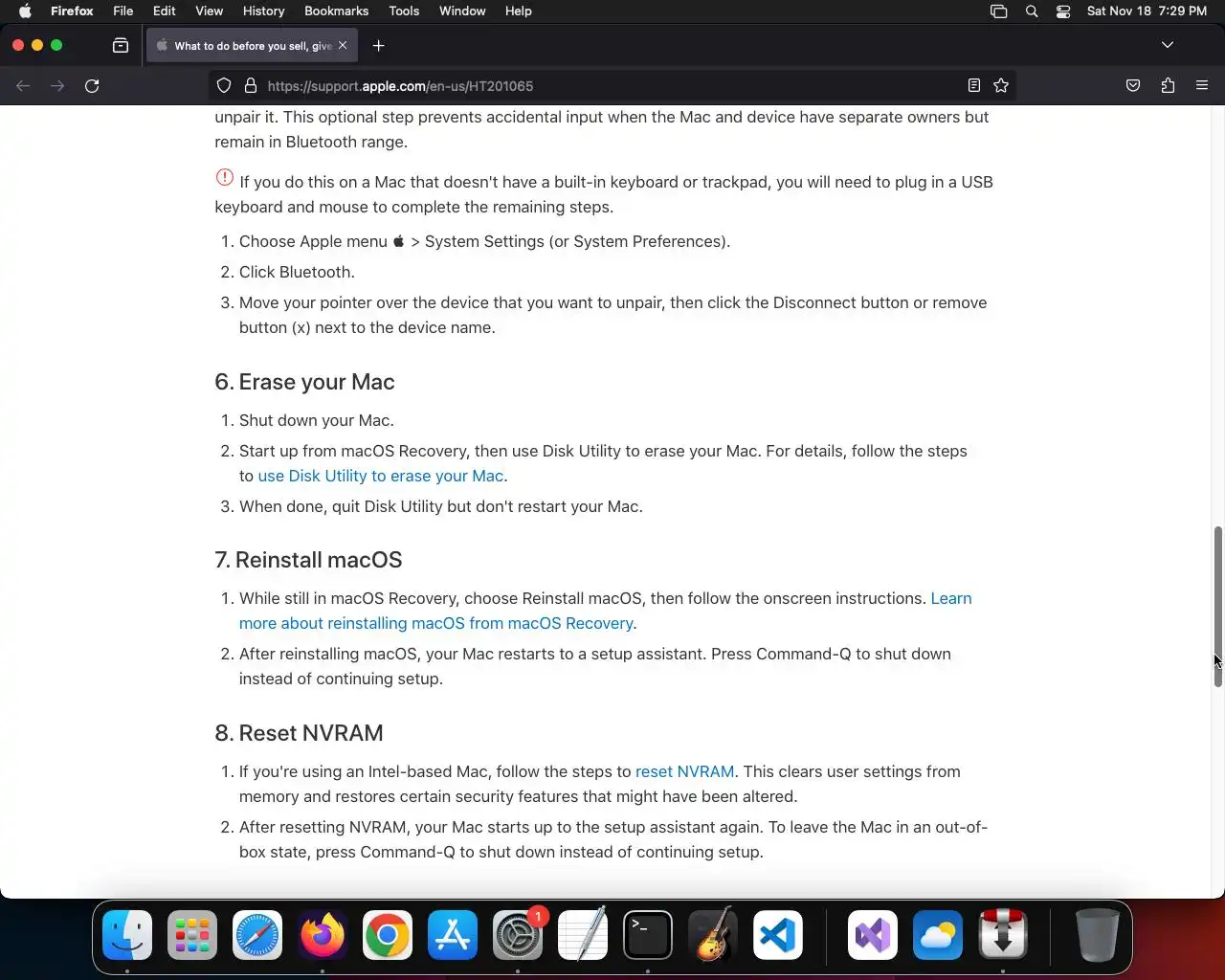This screenshot has width=1225, height=980.
Task: Click the '7. Reinstall macOS' heading
Action: tap(308, 560)
